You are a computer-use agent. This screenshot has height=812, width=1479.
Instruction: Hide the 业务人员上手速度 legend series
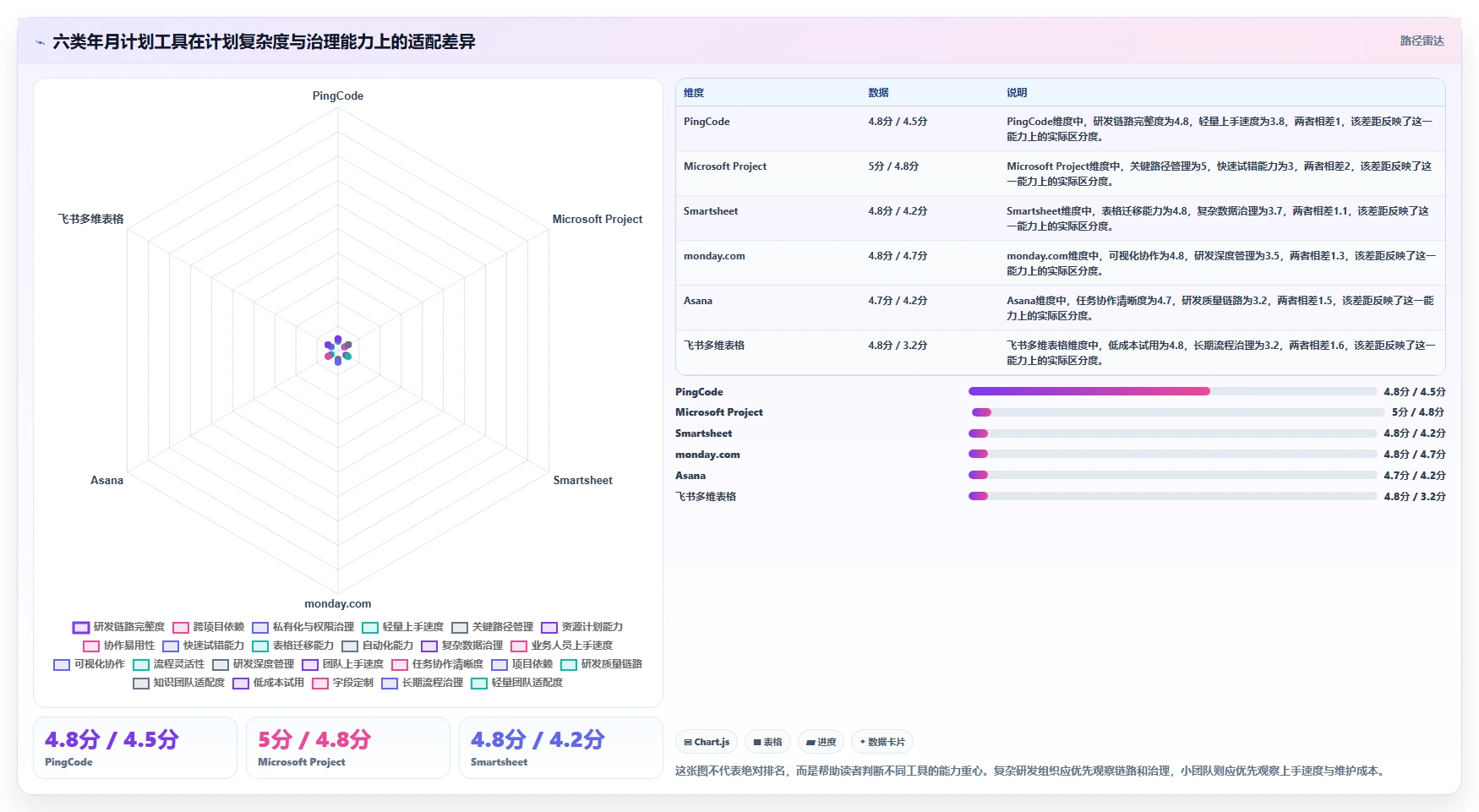tap(561, 646)
